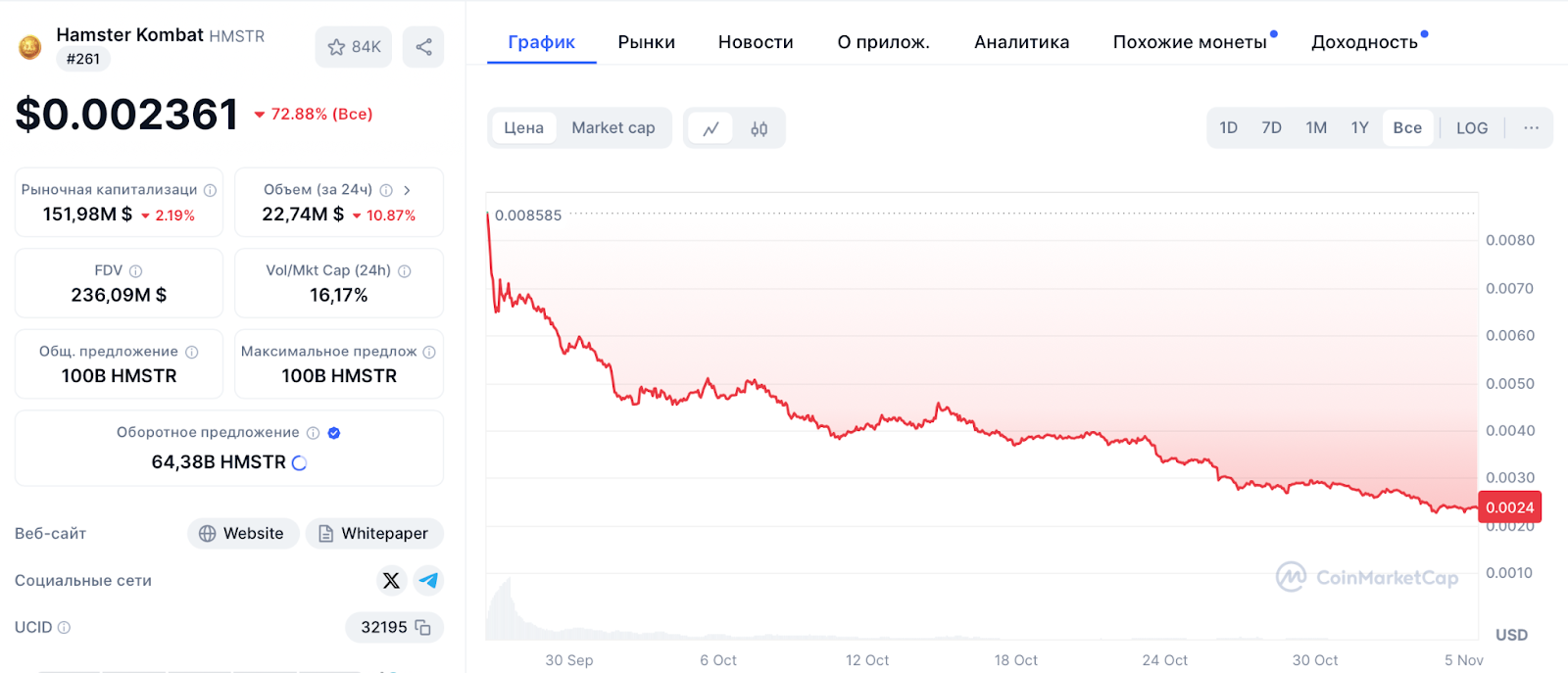
Task: Toggle chart to Market cap view
Action: (x=612, y=128)
